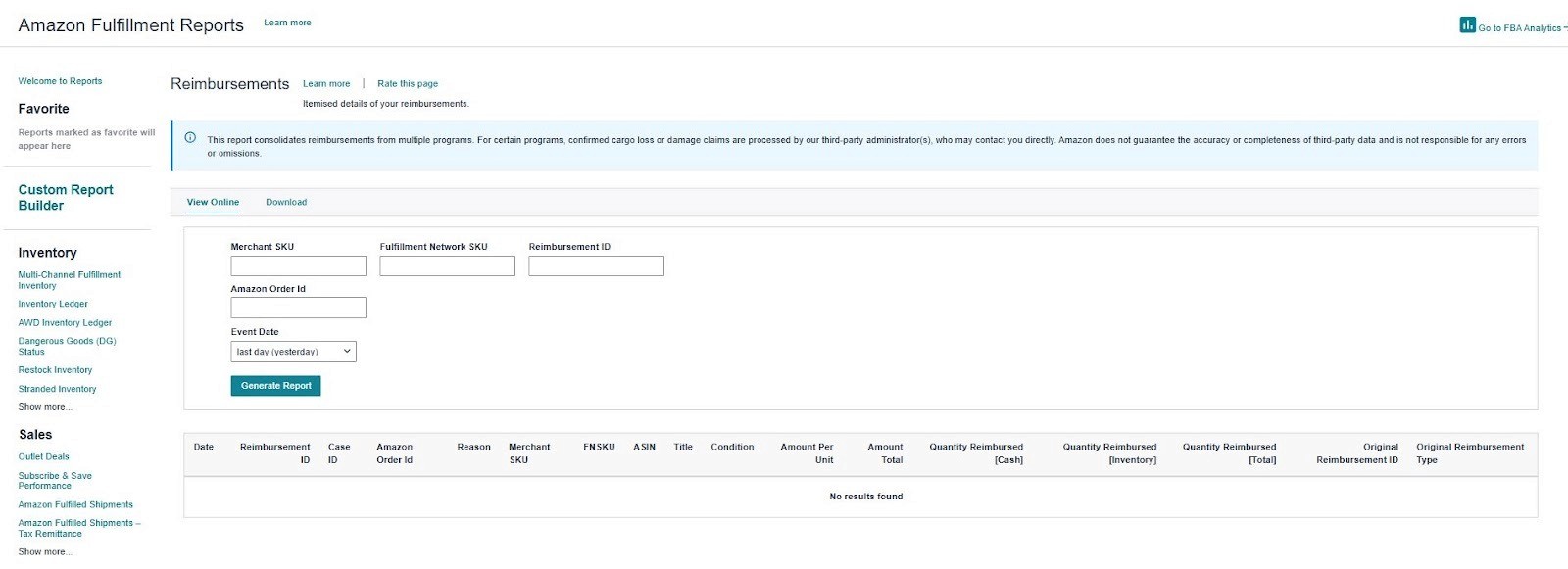The width and height of the screenshot is (1568, 569).
Task: Expand Show more under Sales
Action: click(45, 552)
